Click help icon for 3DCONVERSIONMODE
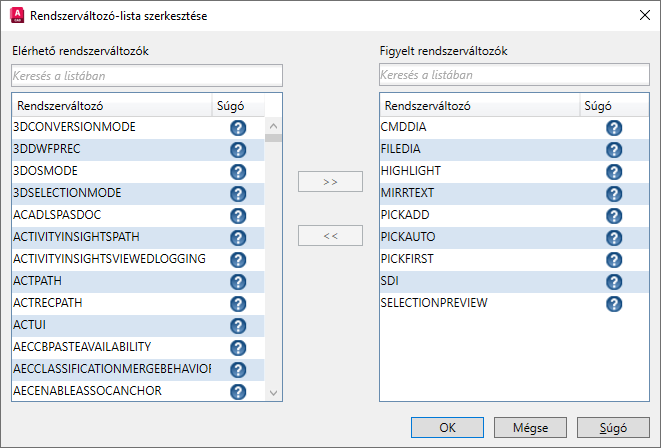Screen dimensions: 661x448 coord(238,128)
